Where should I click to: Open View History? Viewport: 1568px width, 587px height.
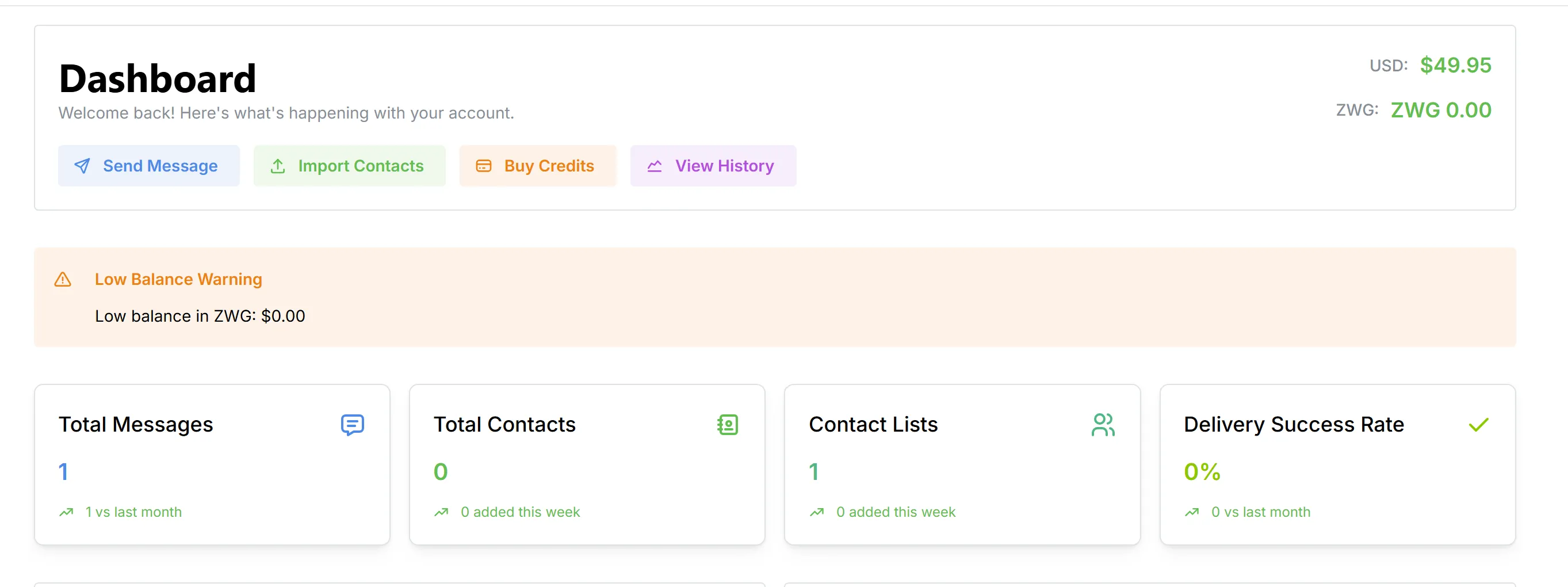pyautogui.click(x=713, y=165)
